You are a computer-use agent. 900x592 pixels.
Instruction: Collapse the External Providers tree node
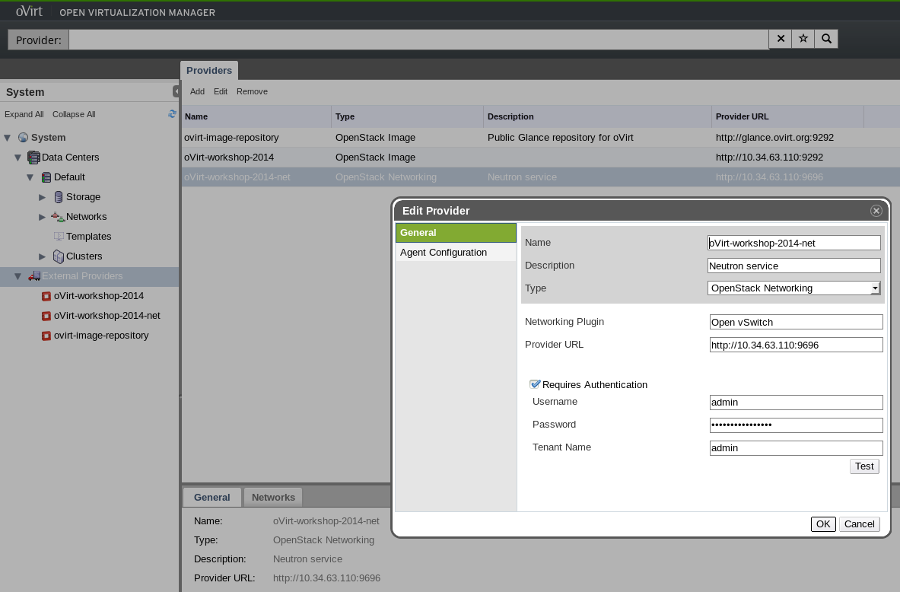[18, 276]
